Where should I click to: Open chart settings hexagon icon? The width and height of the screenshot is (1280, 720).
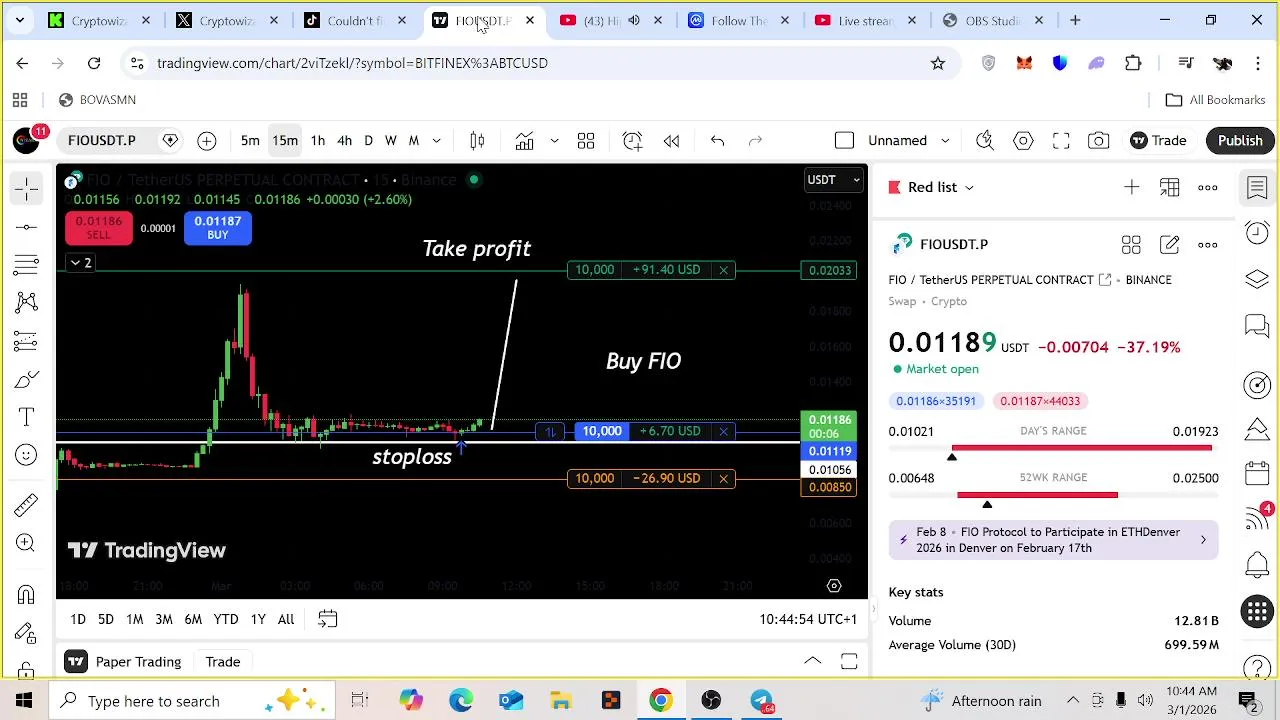pos(1023,141)
